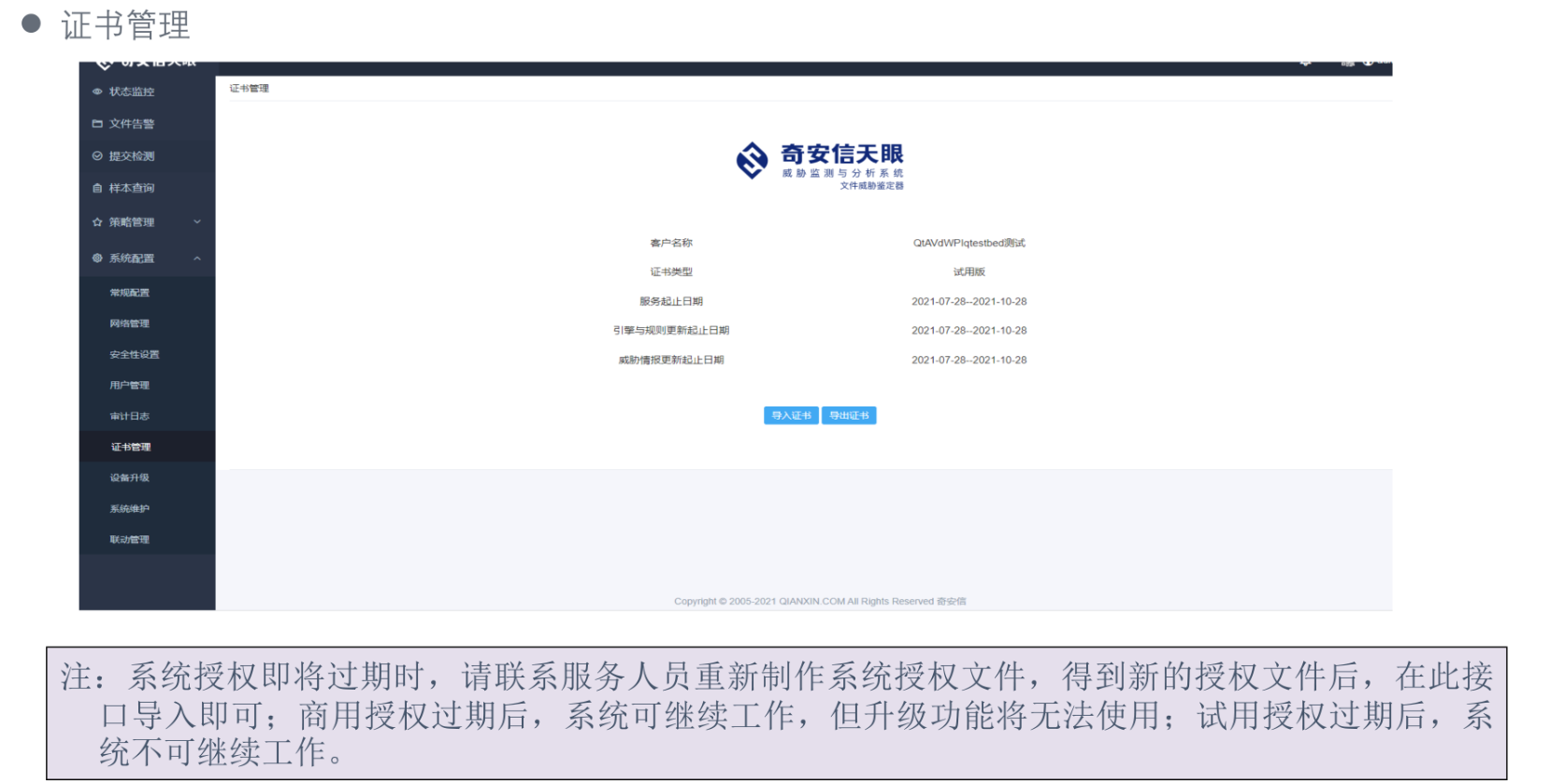Expand the 策略管理 submenu chevron

click(x=197, y=222)
